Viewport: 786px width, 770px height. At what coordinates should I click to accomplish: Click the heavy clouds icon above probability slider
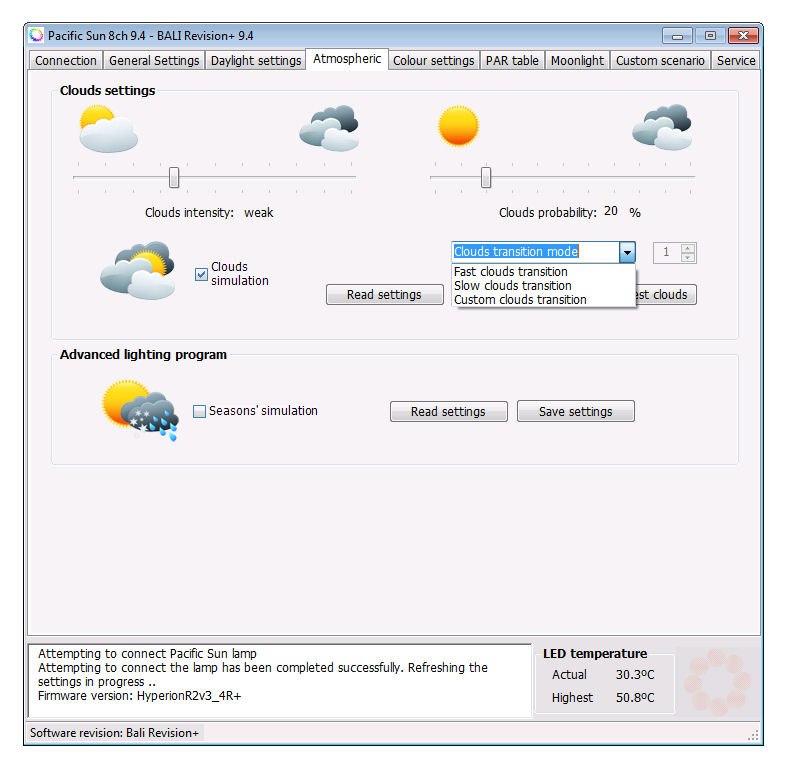click(662, 127)
